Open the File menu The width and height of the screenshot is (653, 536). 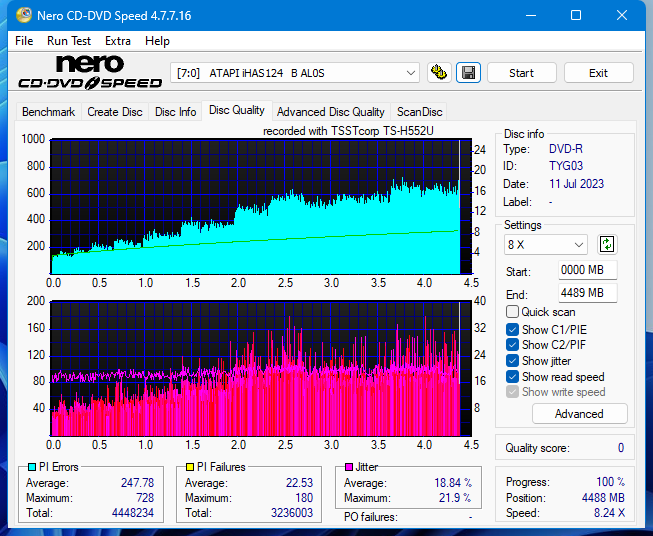tap(24, 41)
